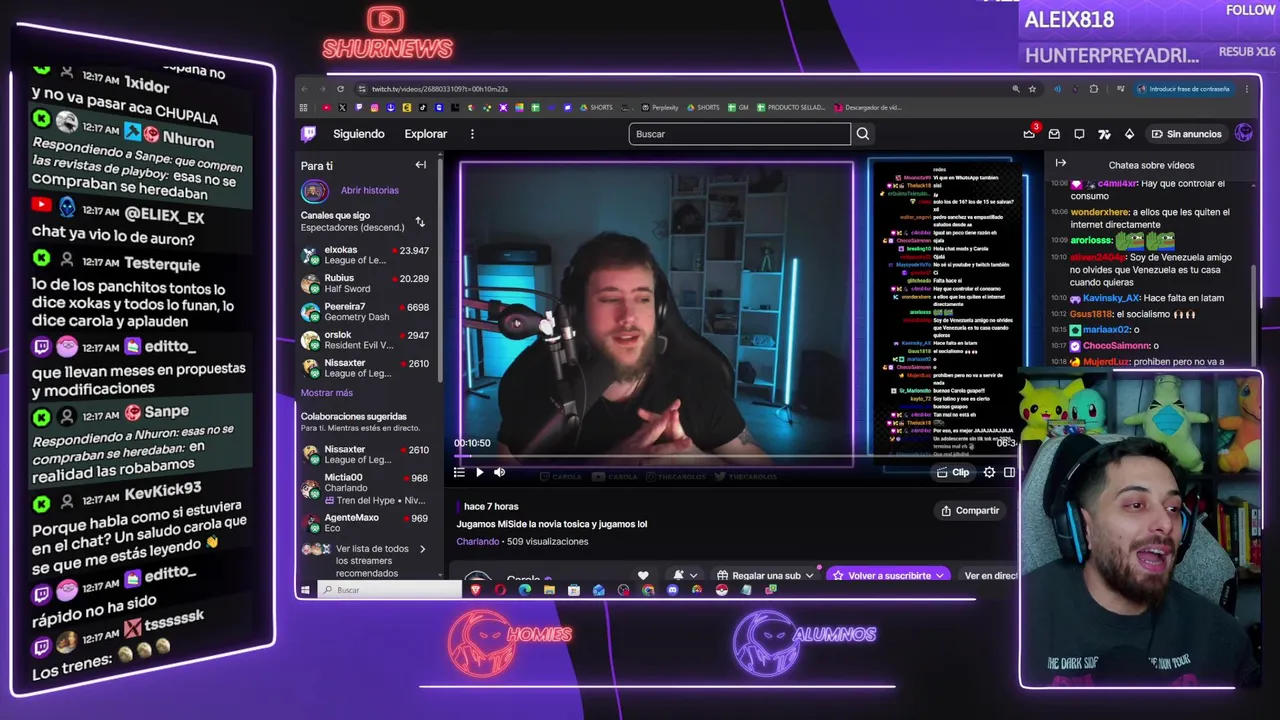Open Descargador de vid... bookmark

867,107
